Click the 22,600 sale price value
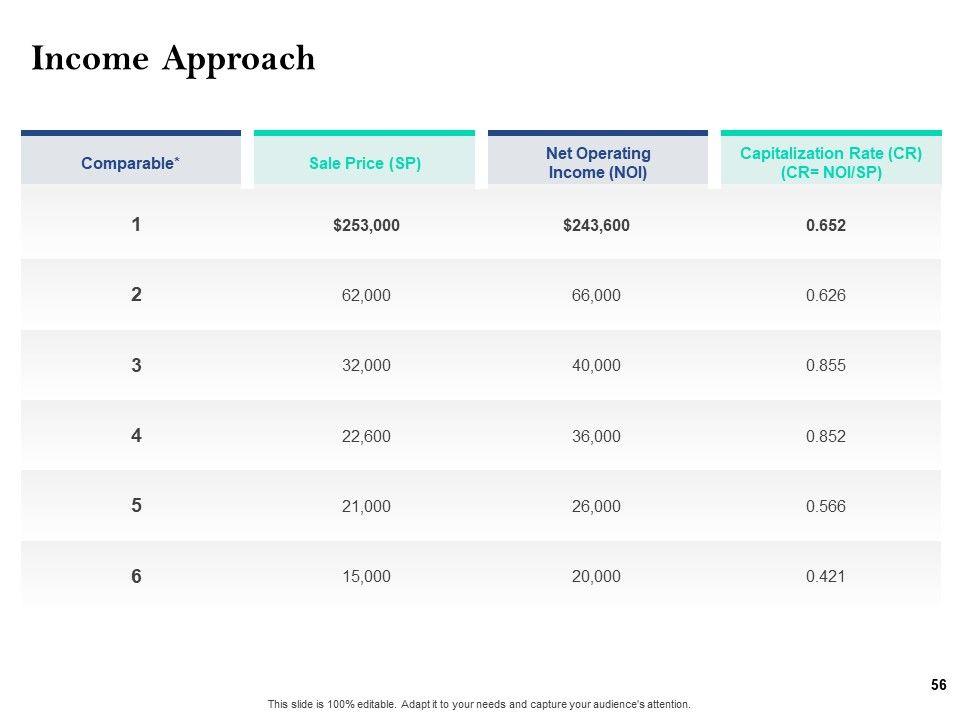 click(x=366, y=436)
